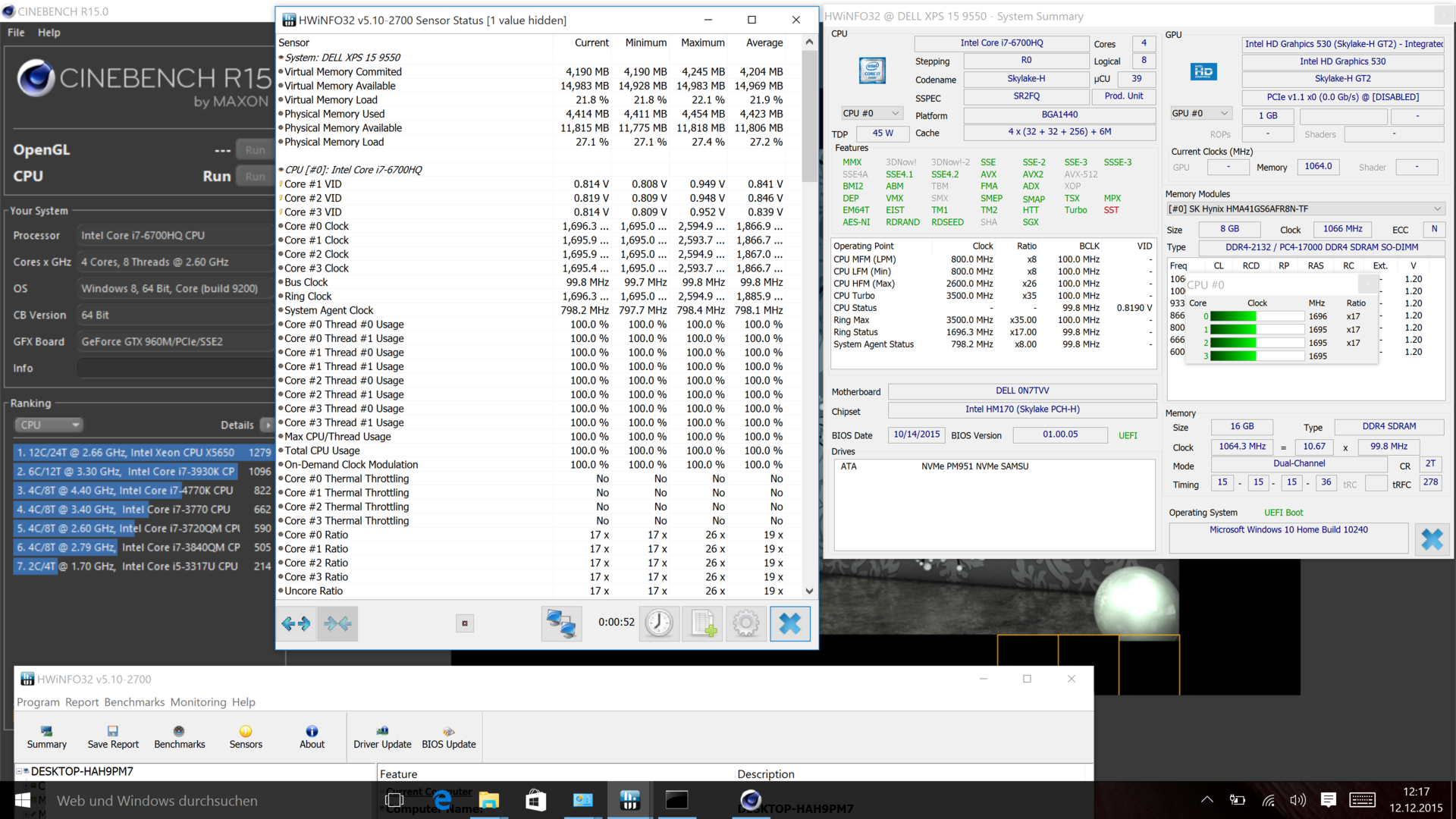The width and height of the screenshot is (1456, 819).
Task: Open remote network monitoring computers icon
Action: coord(561,623)
